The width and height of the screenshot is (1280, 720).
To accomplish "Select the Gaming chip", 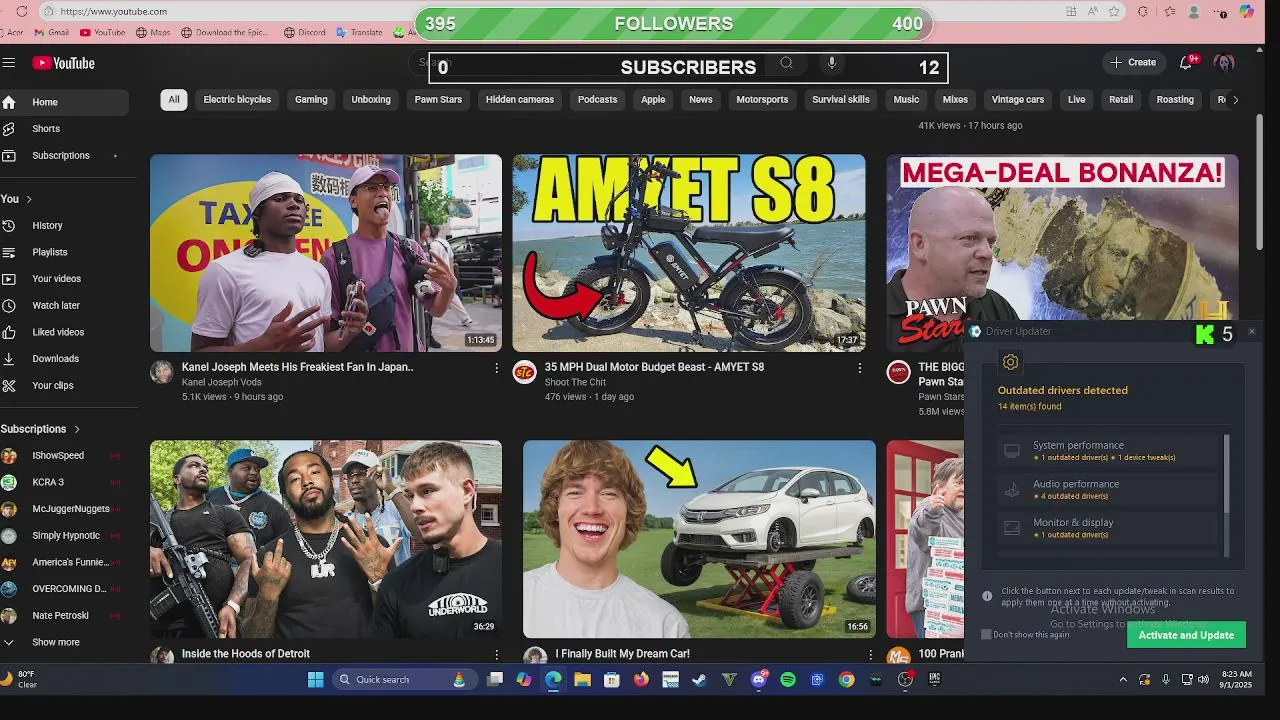I will [311, 100].
